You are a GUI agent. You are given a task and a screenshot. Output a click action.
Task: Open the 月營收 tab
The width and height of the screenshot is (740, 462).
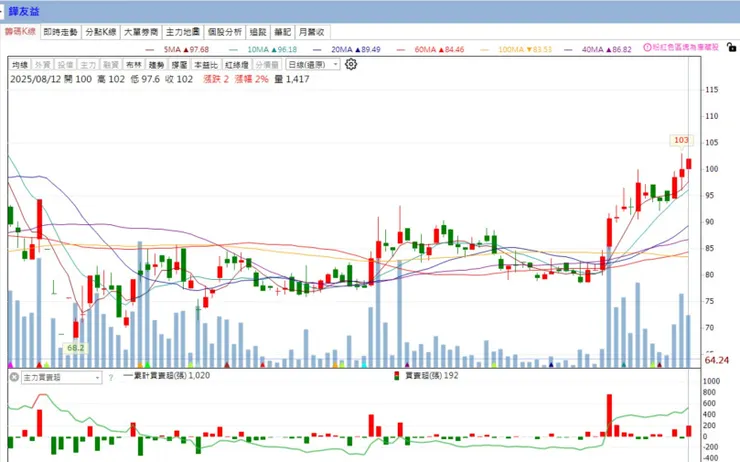click(311, 32)
